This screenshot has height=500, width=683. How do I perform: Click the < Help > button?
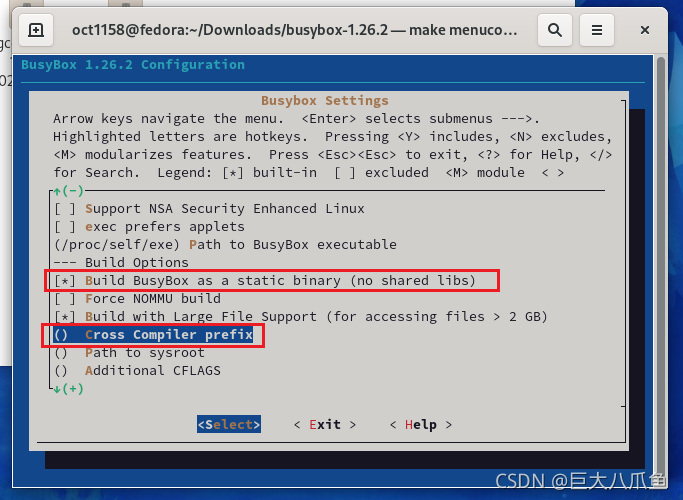(x=421, y=424)
